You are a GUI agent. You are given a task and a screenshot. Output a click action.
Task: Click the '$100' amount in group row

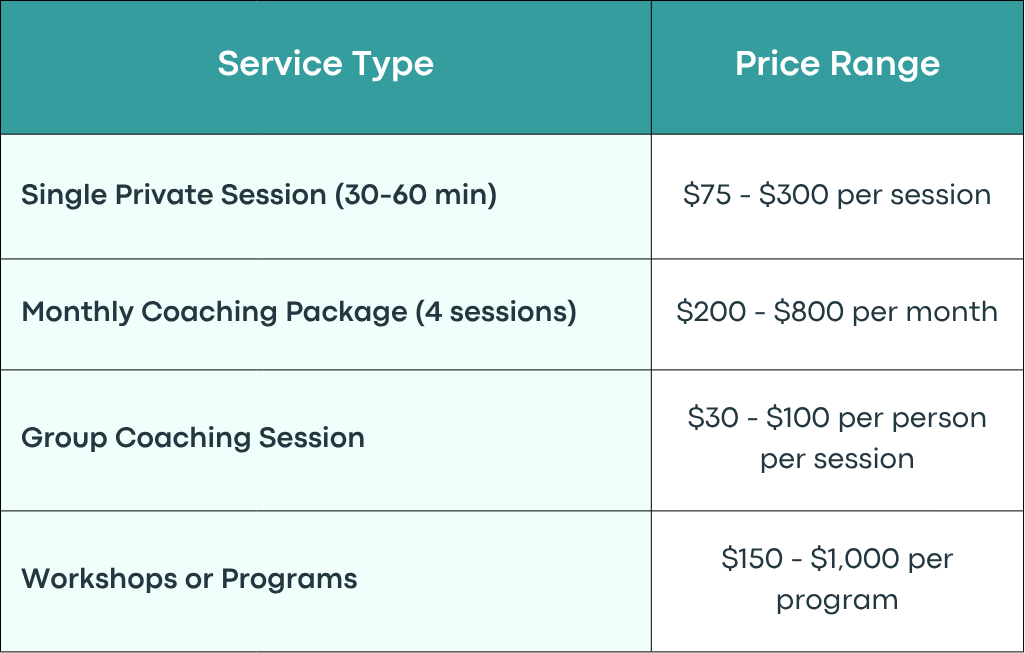(798, 418)
